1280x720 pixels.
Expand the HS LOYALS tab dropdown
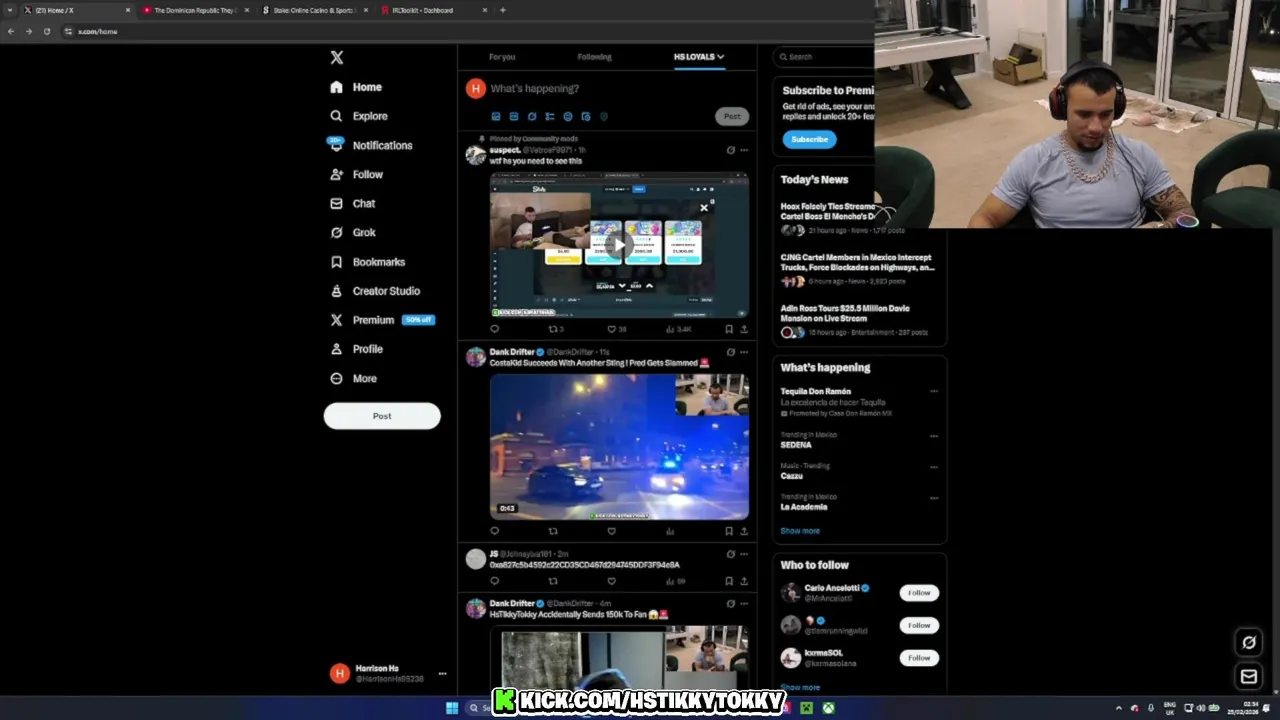(720, 57)
